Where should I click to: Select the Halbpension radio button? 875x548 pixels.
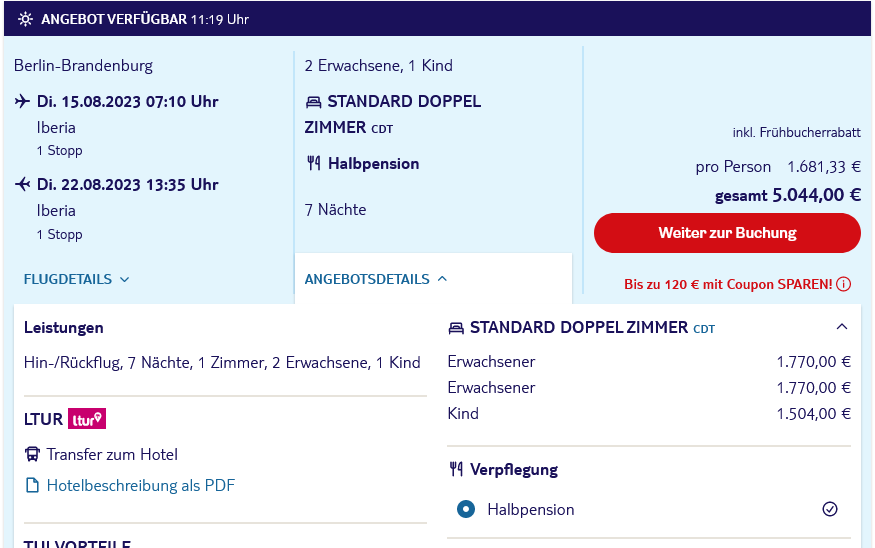(466, 509)
